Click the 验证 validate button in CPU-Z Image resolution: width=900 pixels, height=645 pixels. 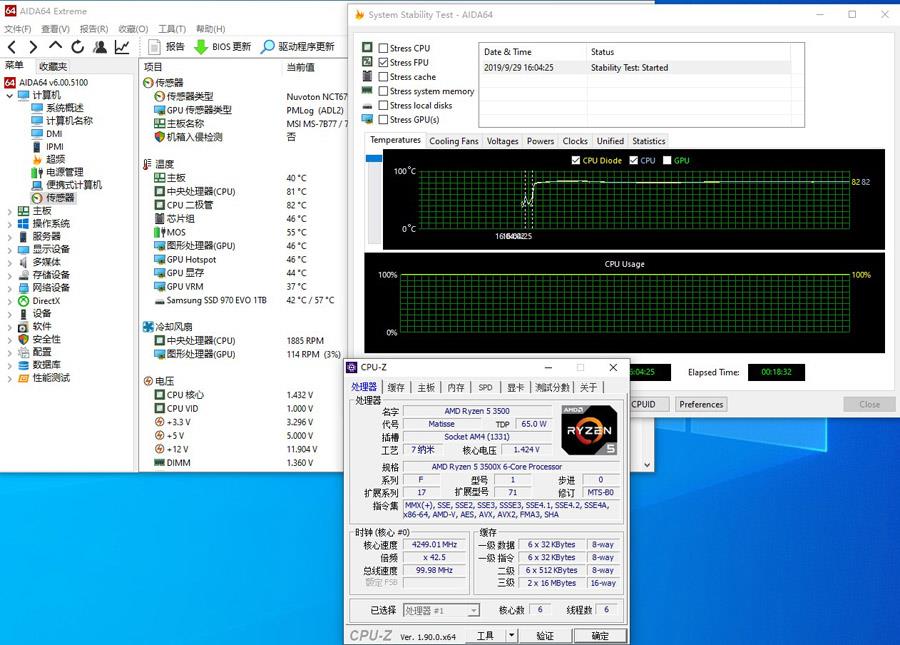point(545,635)
